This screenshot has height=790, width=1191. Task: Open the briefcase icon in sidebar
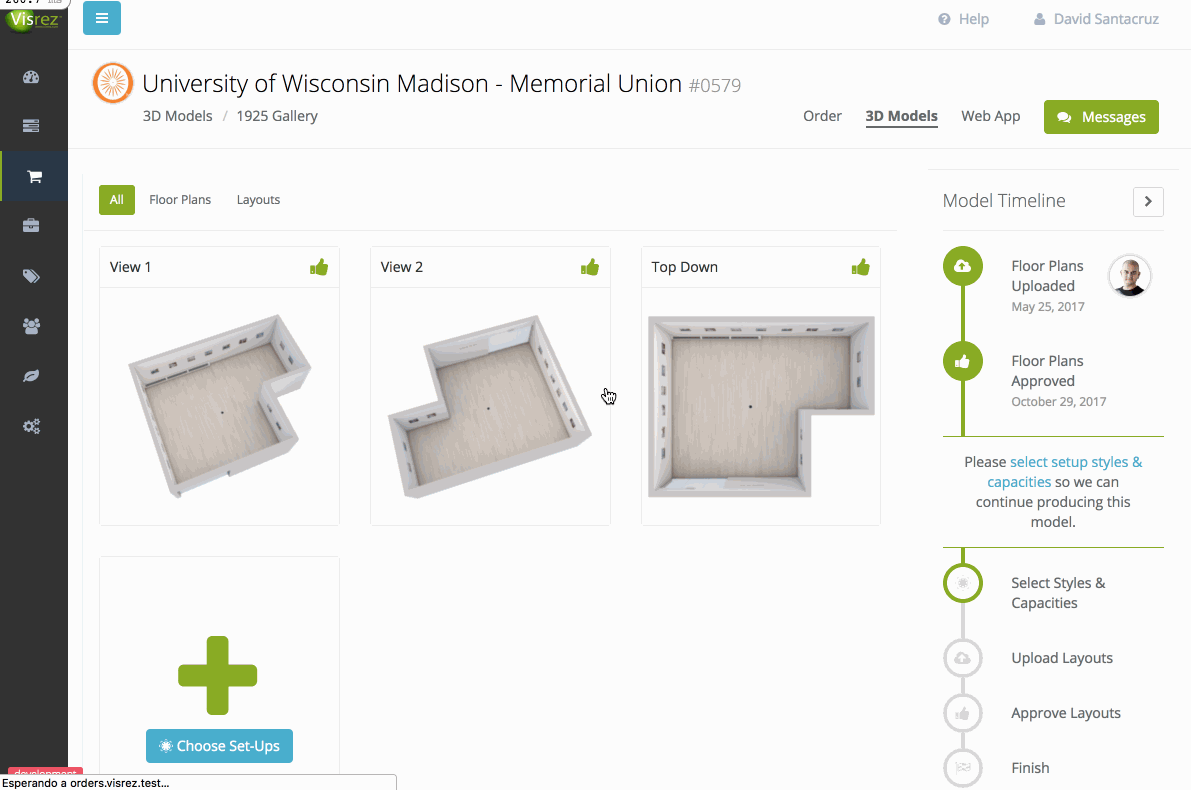click(x=31, y=226)
